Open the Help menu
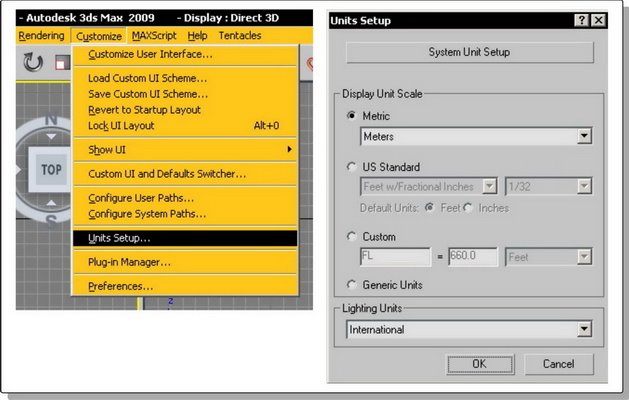The image size is (629, 400). tap(197, 36)
